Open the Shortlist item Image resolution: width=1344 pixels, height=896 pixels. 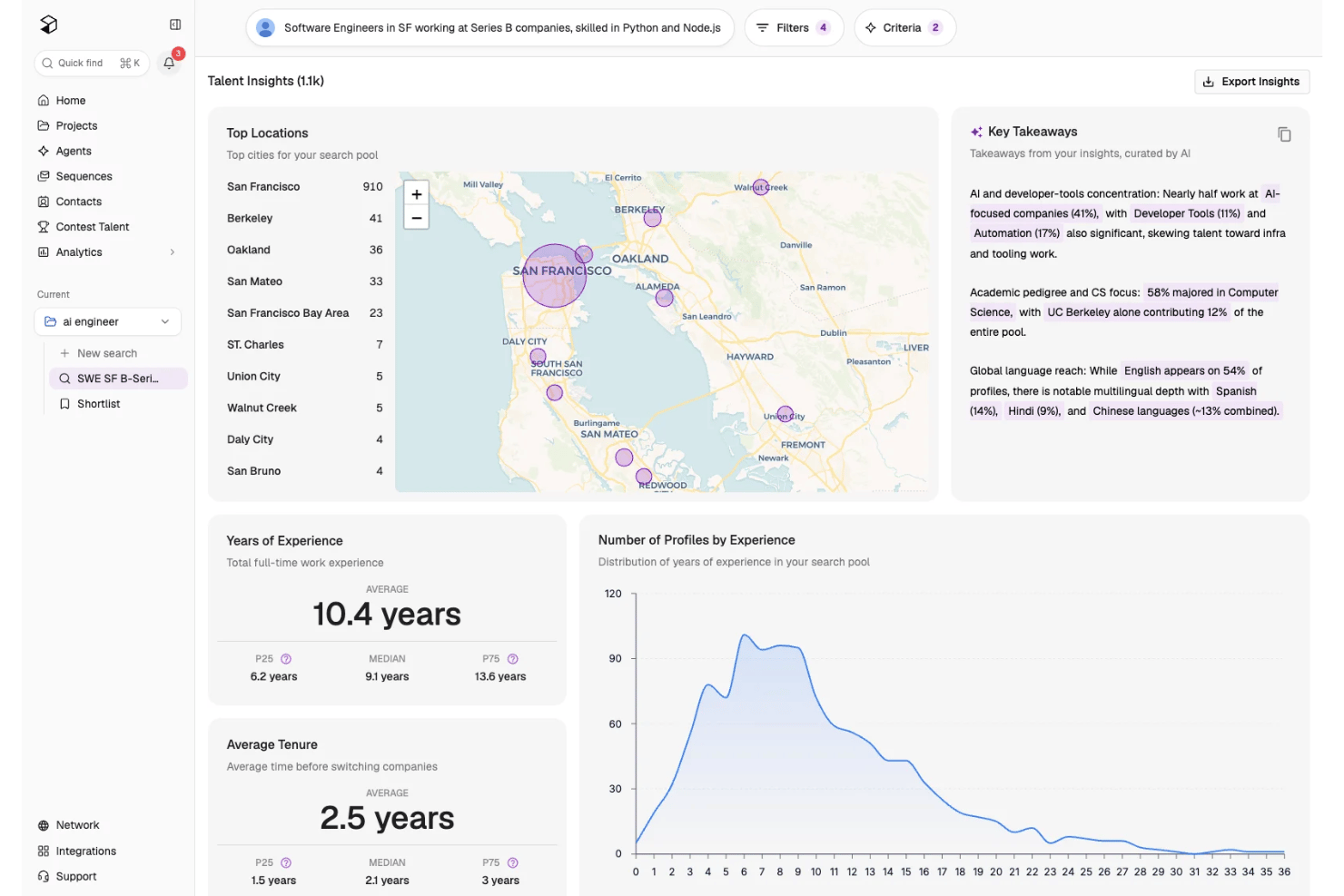(x=91, y=404)
